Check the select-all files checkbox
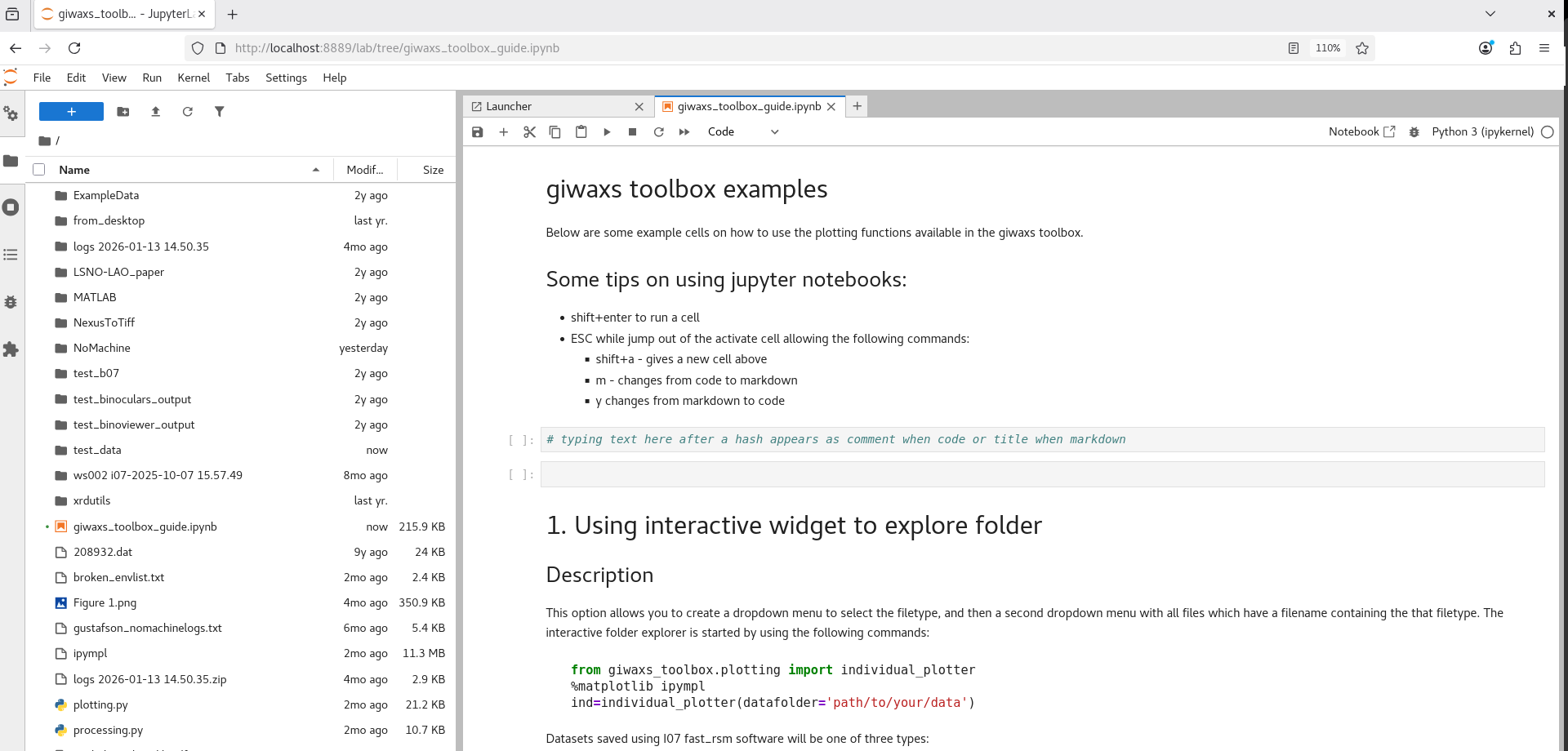Screen dimensions: 1568x751 [x=38, y=170]
